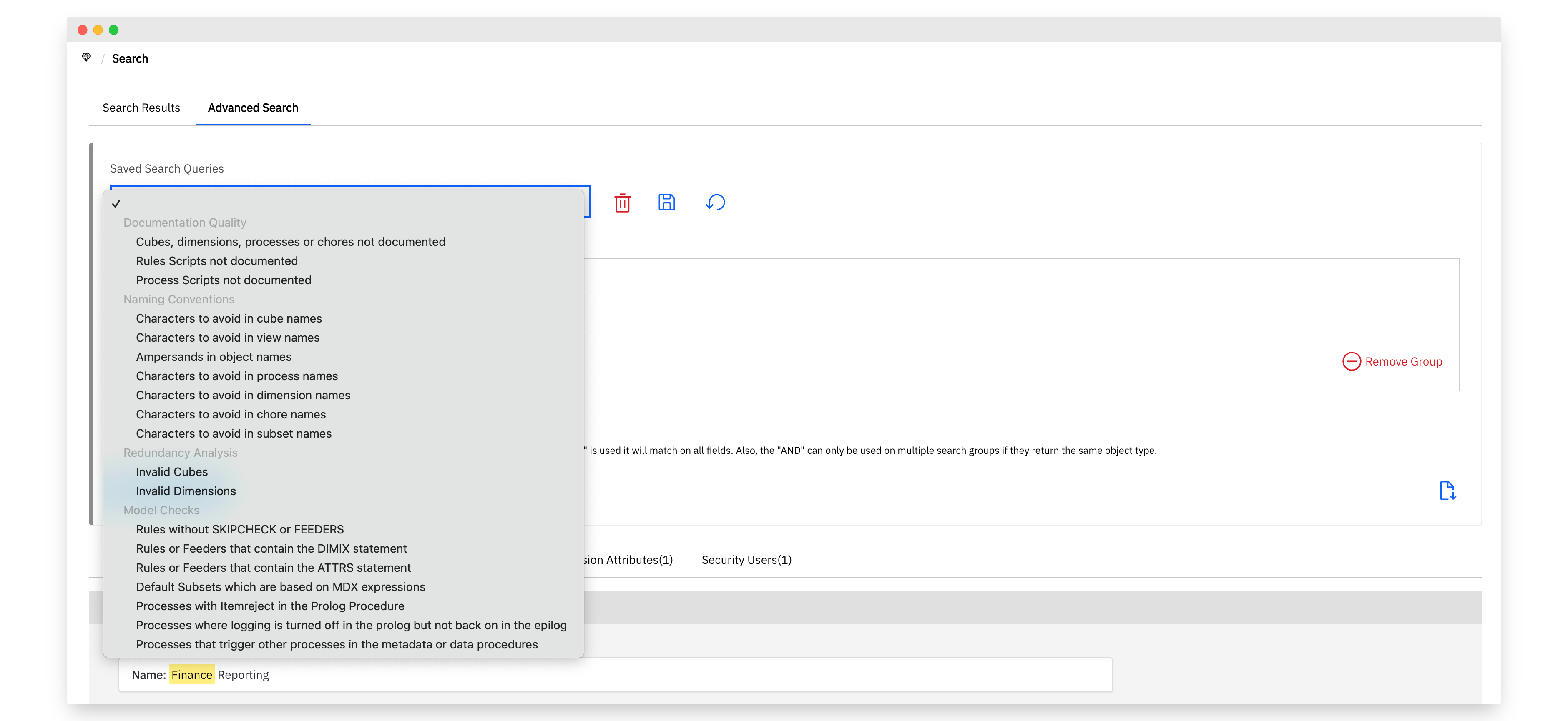This screenshot has width=1568, height=721.
Task: Pick 'Invalid Cubes' from list
Action: click(x=172, y=472)
